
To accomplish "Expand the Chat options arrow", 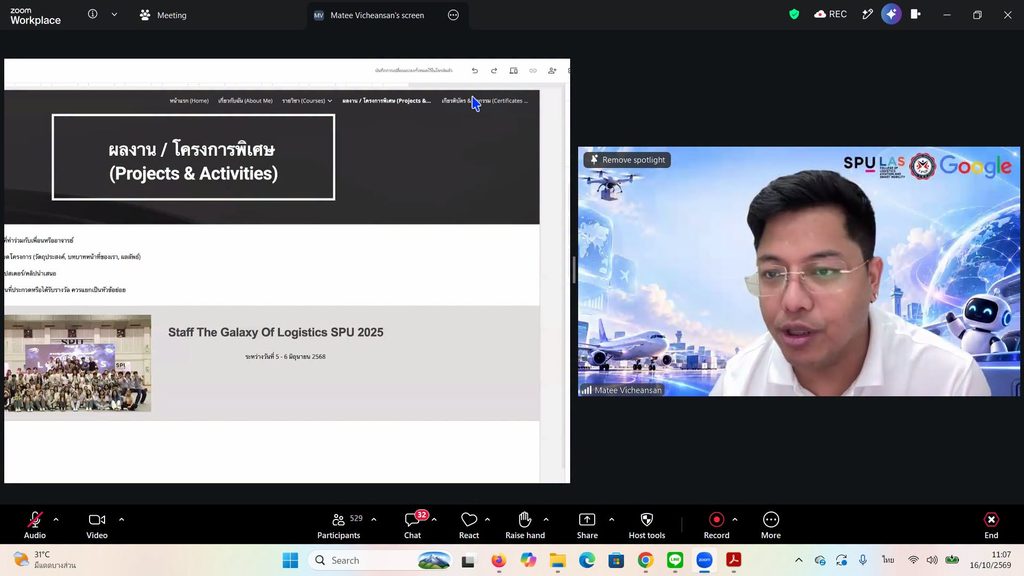I will tap(434, 520).
